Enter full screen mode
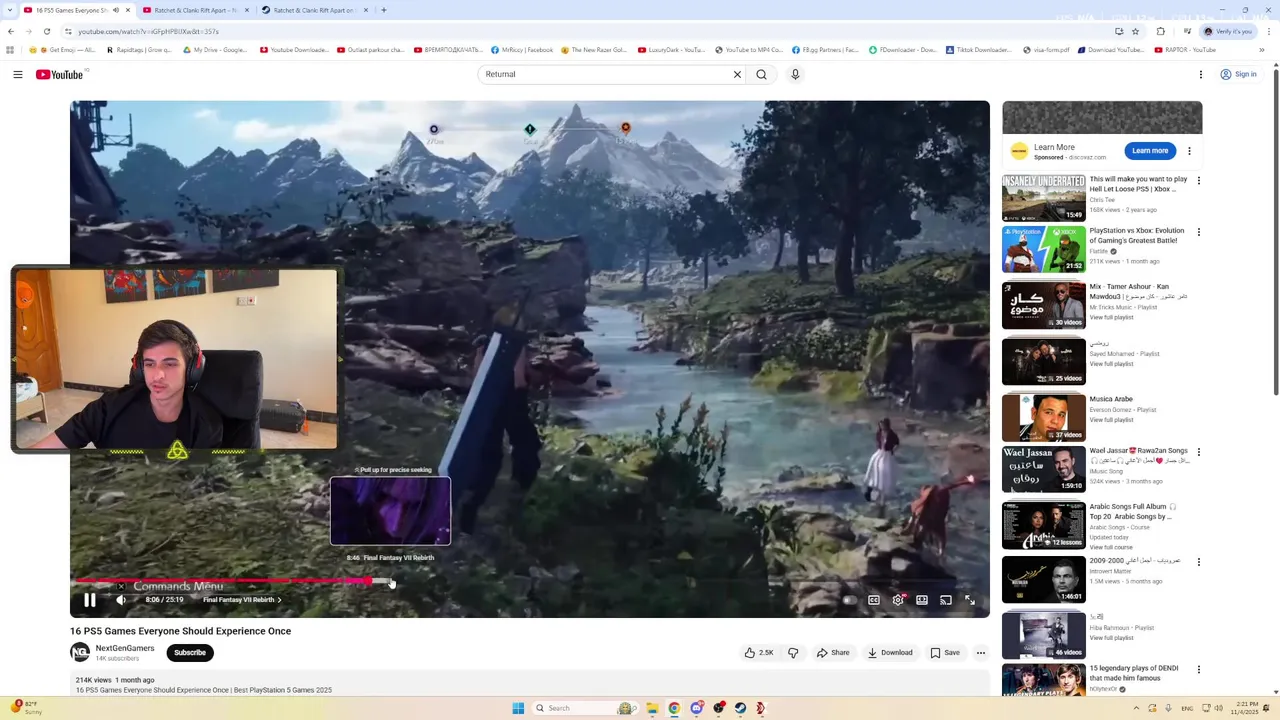1280x720 pixels. (970, 600)
